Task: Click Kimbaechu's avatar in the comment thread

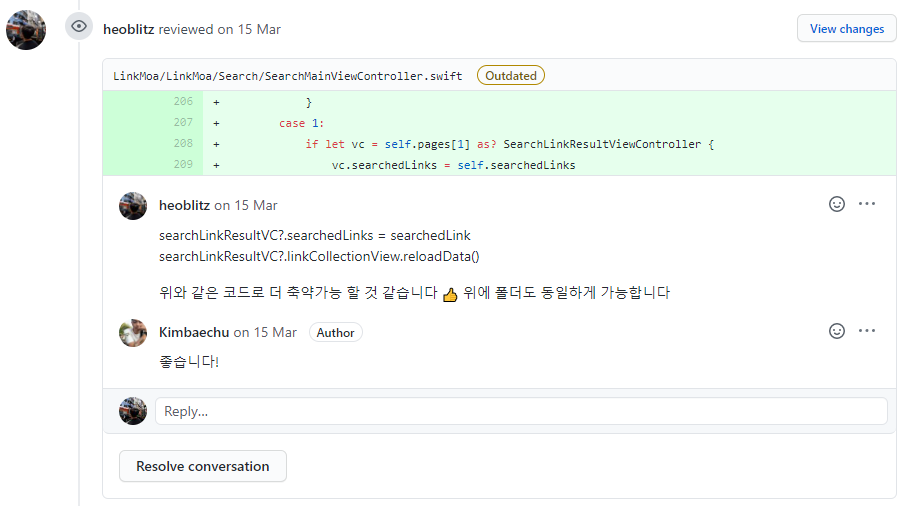Action: coord(133,333)
